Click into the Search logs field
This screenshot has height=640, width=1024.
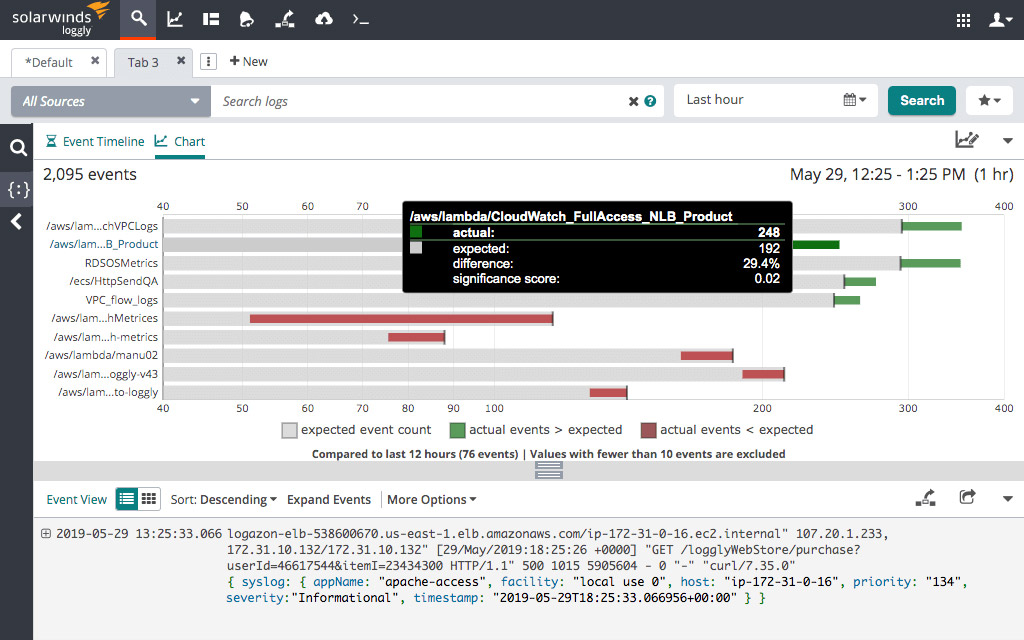[x=420, y=101]
